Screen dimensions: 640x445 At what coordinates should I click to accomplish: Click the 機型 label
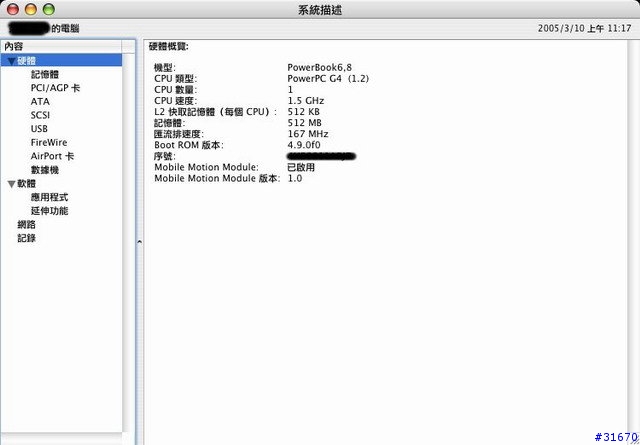165,67
